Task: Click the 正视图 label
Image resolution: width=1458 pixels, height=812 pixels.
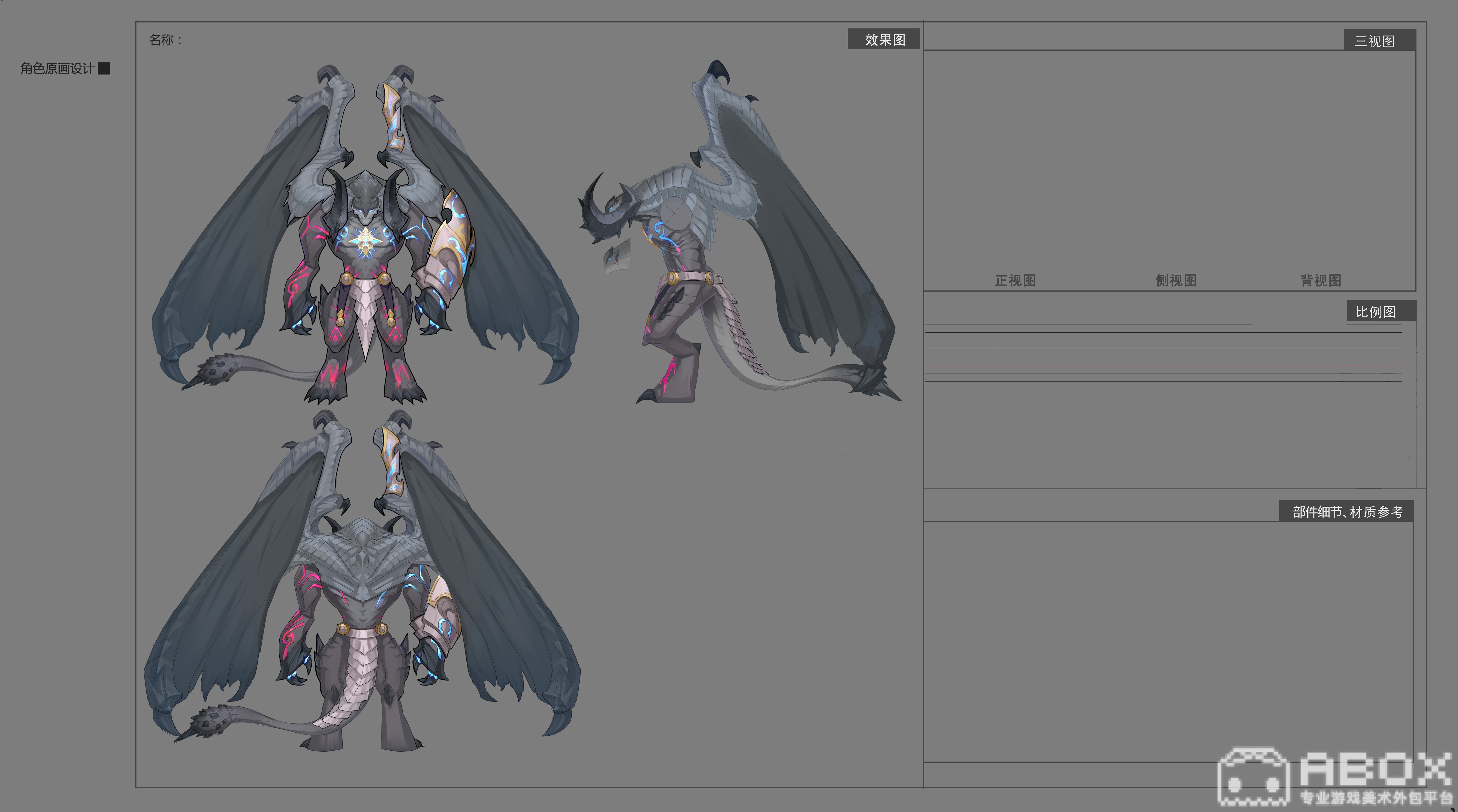Action: 1015,280
